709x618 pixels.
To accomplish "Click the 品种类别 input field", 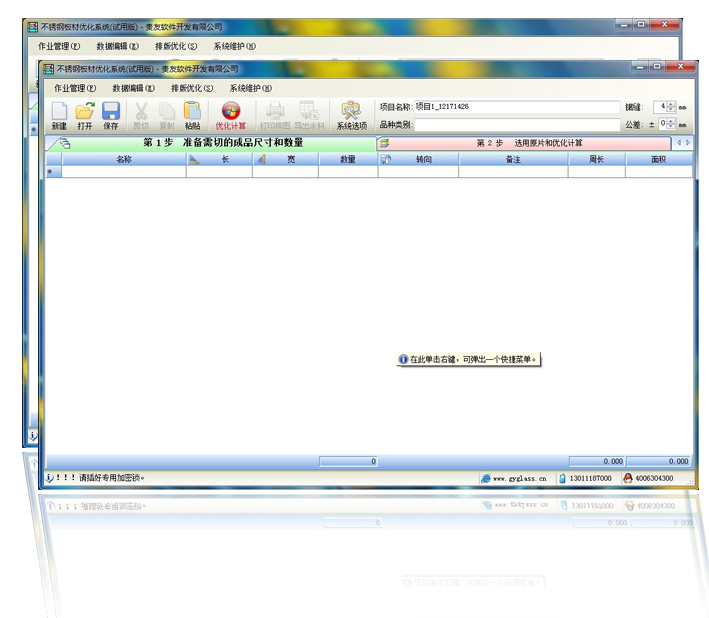I will 517,125.
